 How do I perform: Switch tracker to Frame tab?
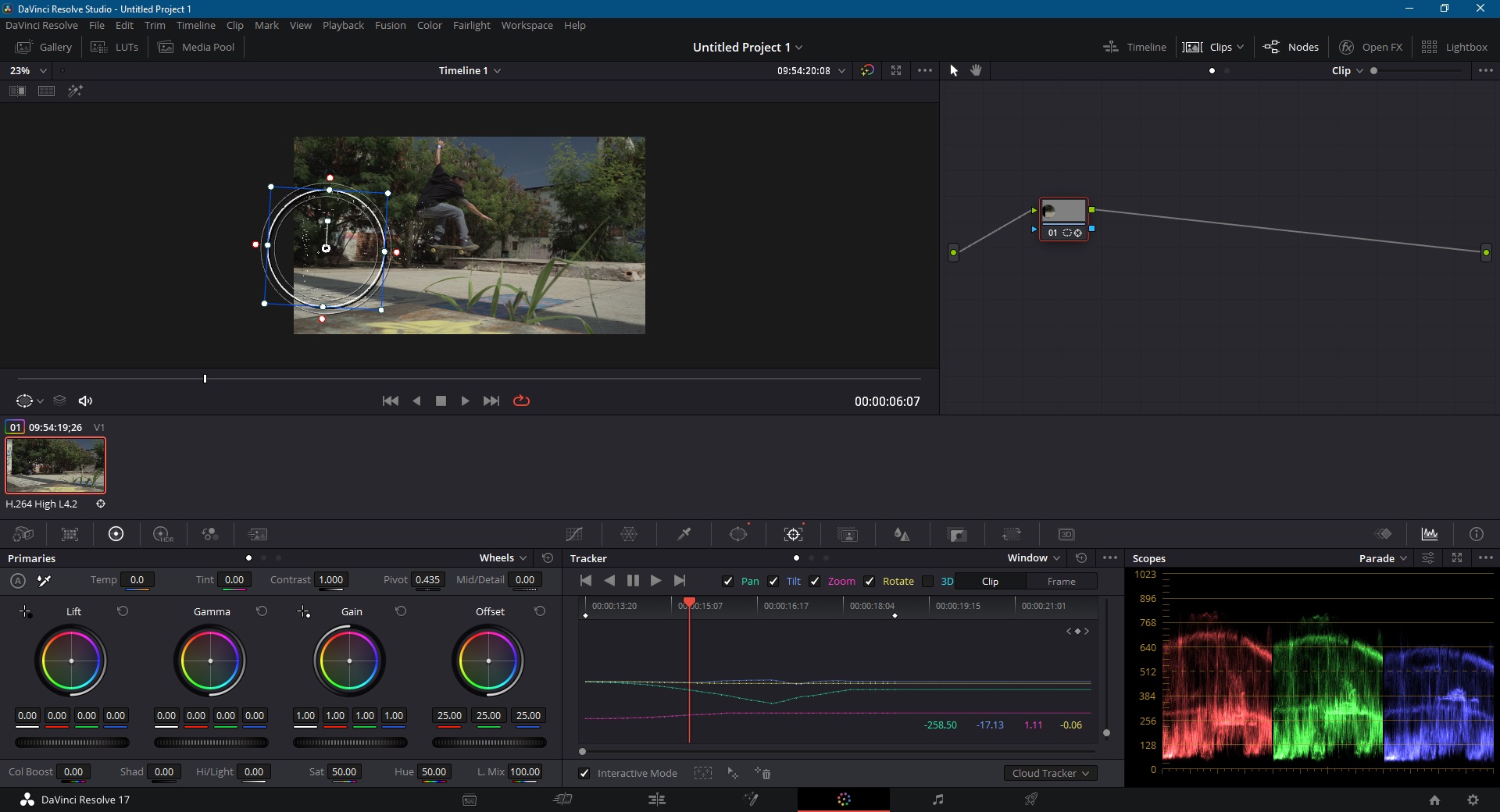point(1061,581)
